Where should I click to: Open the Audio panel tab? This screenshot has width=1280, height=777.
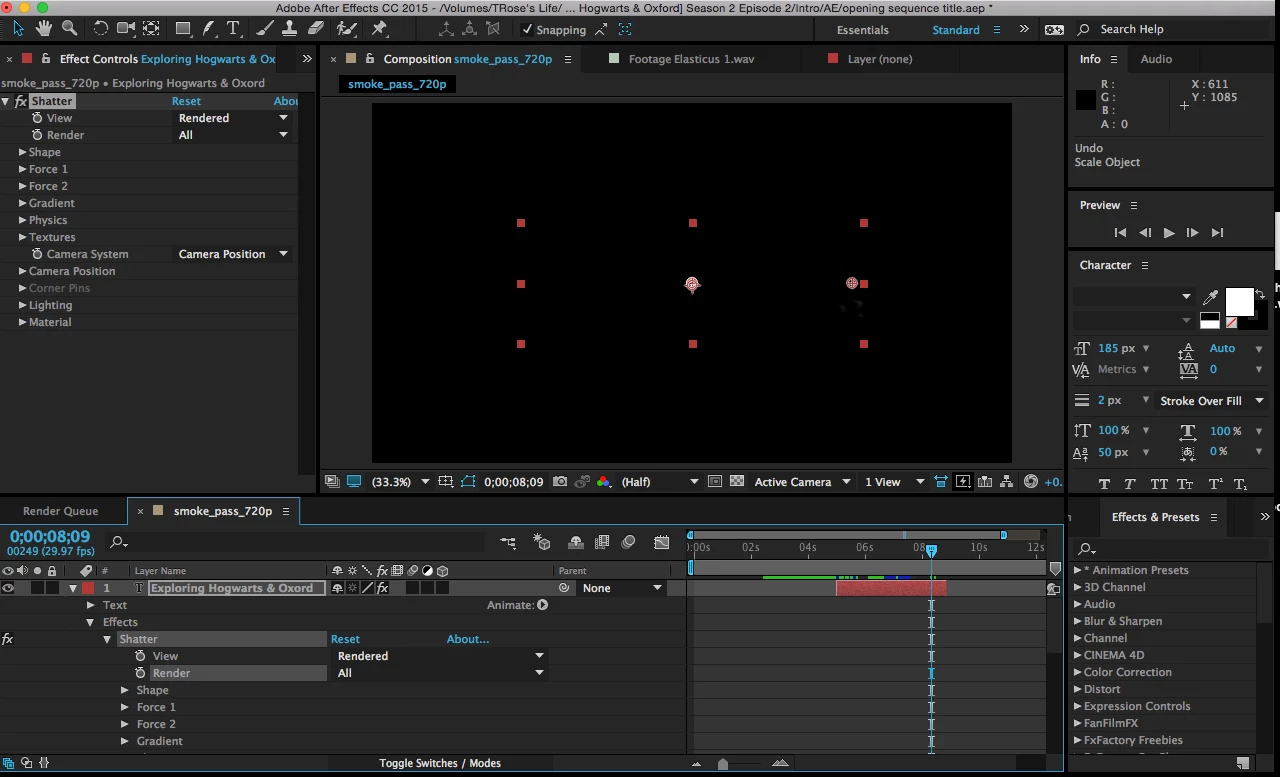click(1156, 59)
